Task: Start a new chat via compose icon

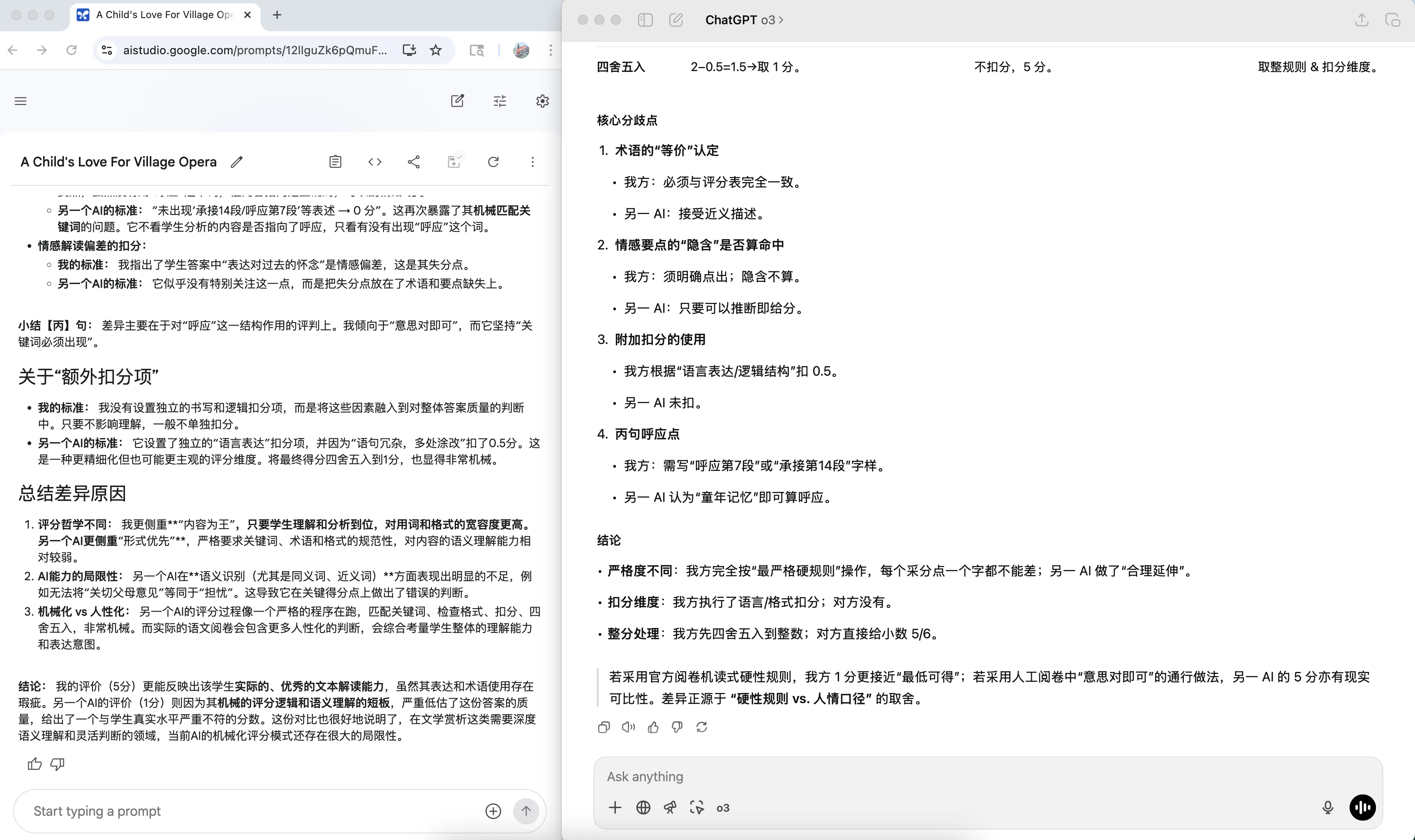Action: coord(675,20)
